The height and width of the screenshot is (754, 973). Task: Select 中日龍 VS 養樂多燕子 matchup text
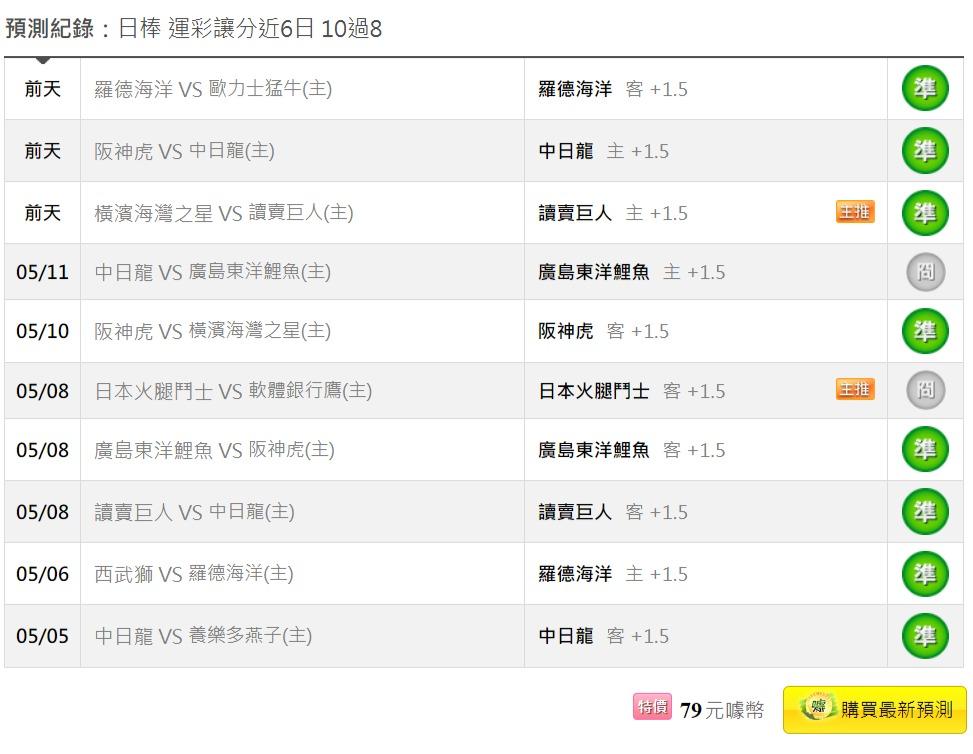point(203,635)
